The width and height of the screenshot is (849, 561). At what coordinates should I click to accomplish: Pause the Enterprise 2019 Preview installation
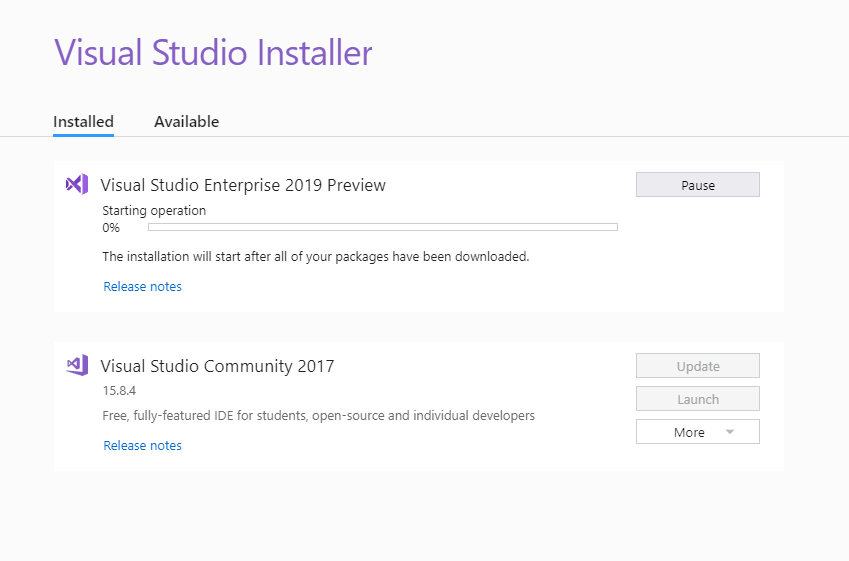click(697, 185)
